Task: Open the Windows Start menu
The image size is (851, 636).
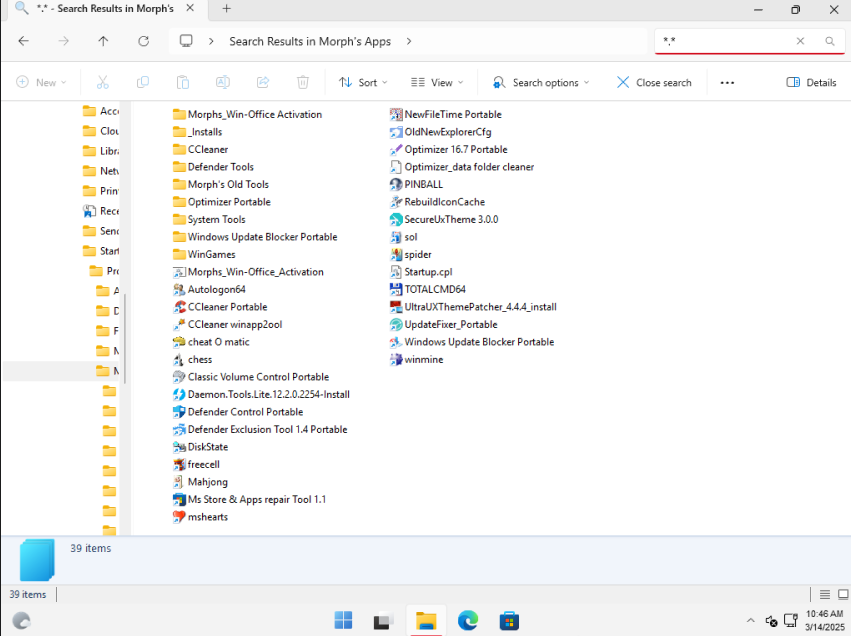Action: coord(343,620)
